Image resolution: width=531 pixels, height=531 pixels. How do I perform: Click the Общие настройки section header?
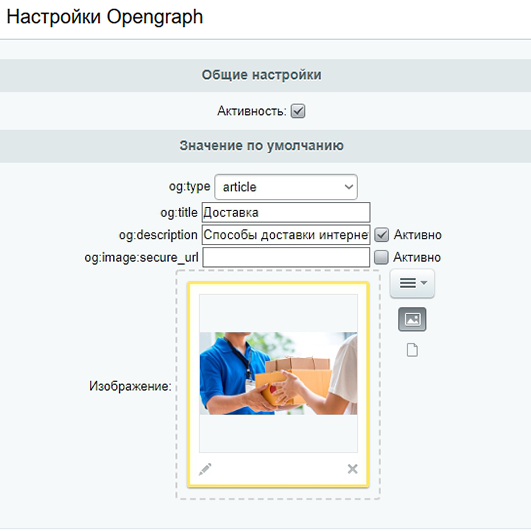(x=261, y=75)
